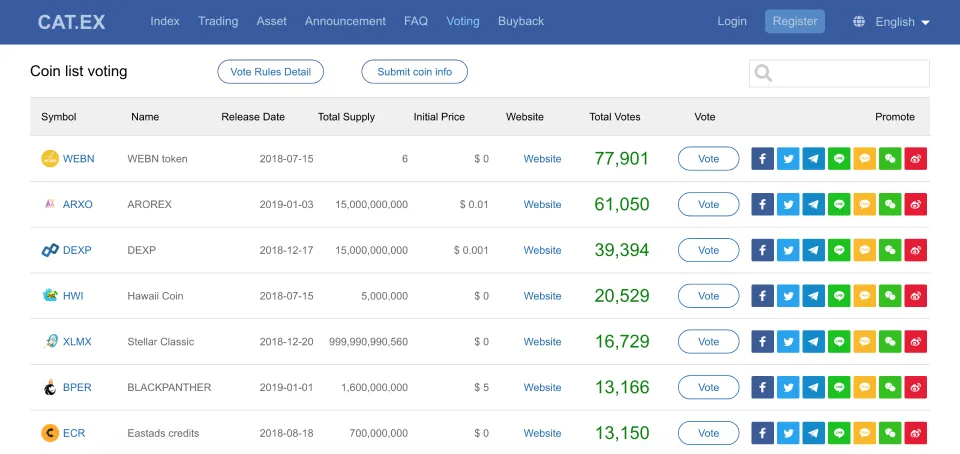Open the Voting menu item
The width and height of the screenshot is (960, 454).
[x=463, y=21]
